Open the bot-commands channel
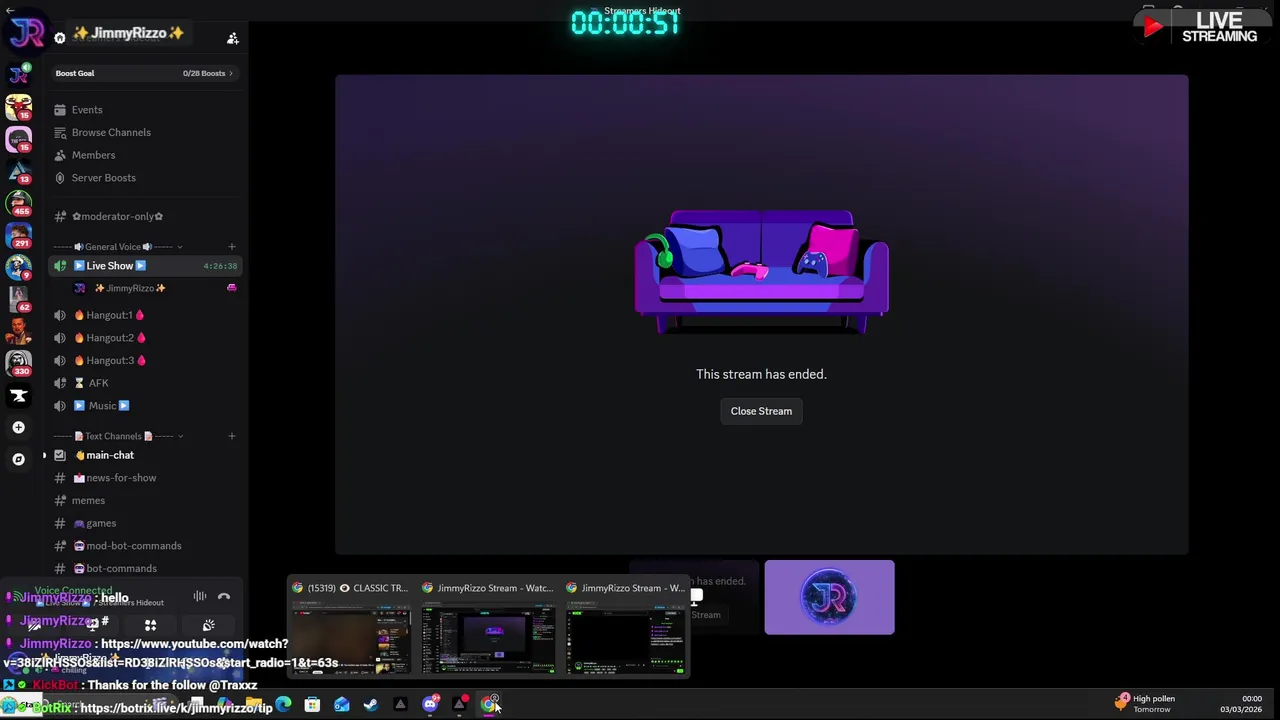 pyautogui.click(x=144, y=568)
